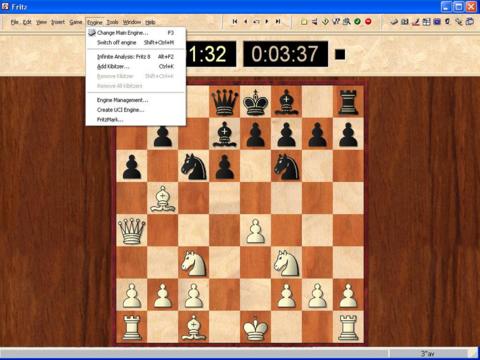
Task: Select the white queen on a4
Action: click(132, 231)
